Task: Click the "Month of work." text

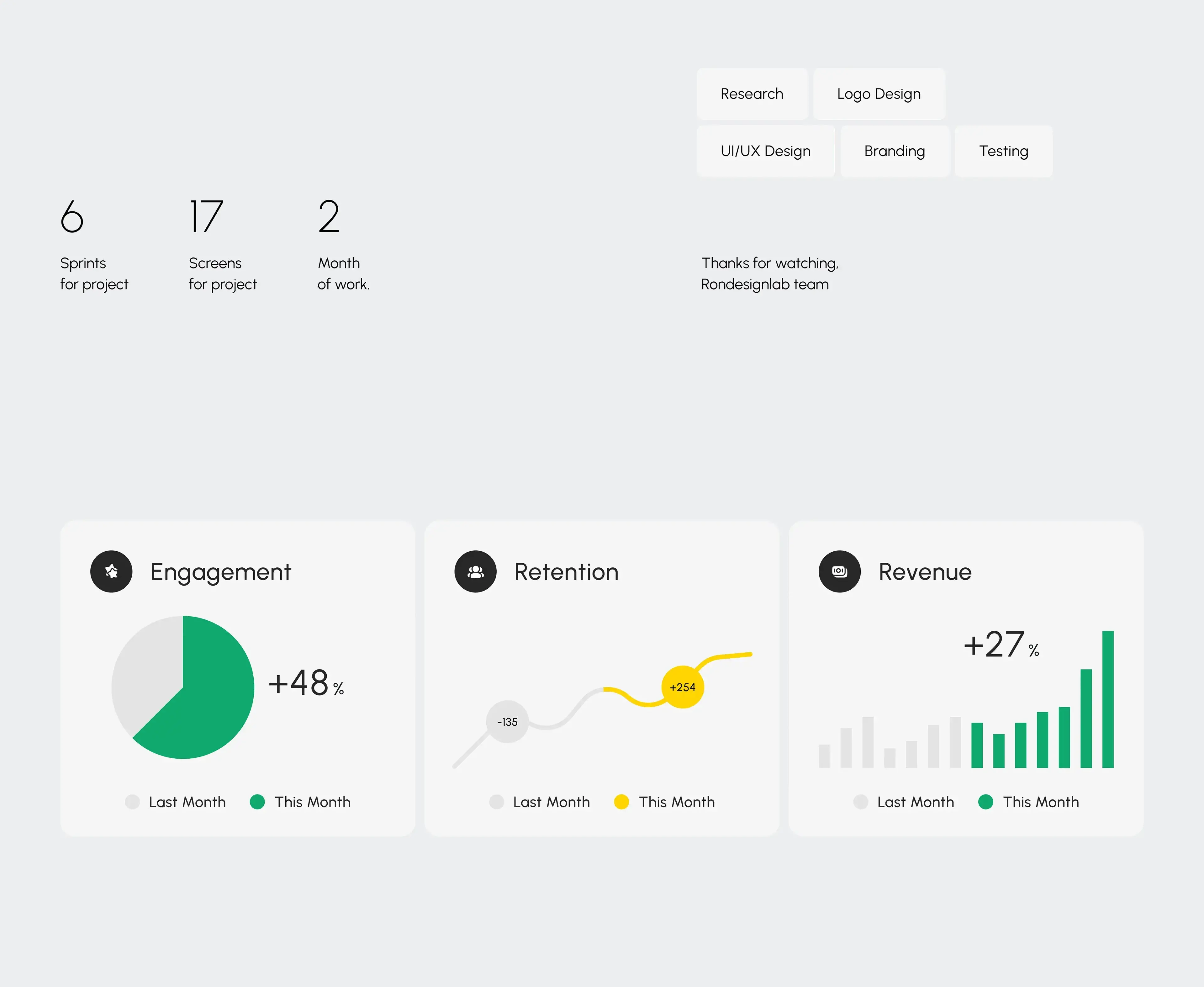Action: 343,273
